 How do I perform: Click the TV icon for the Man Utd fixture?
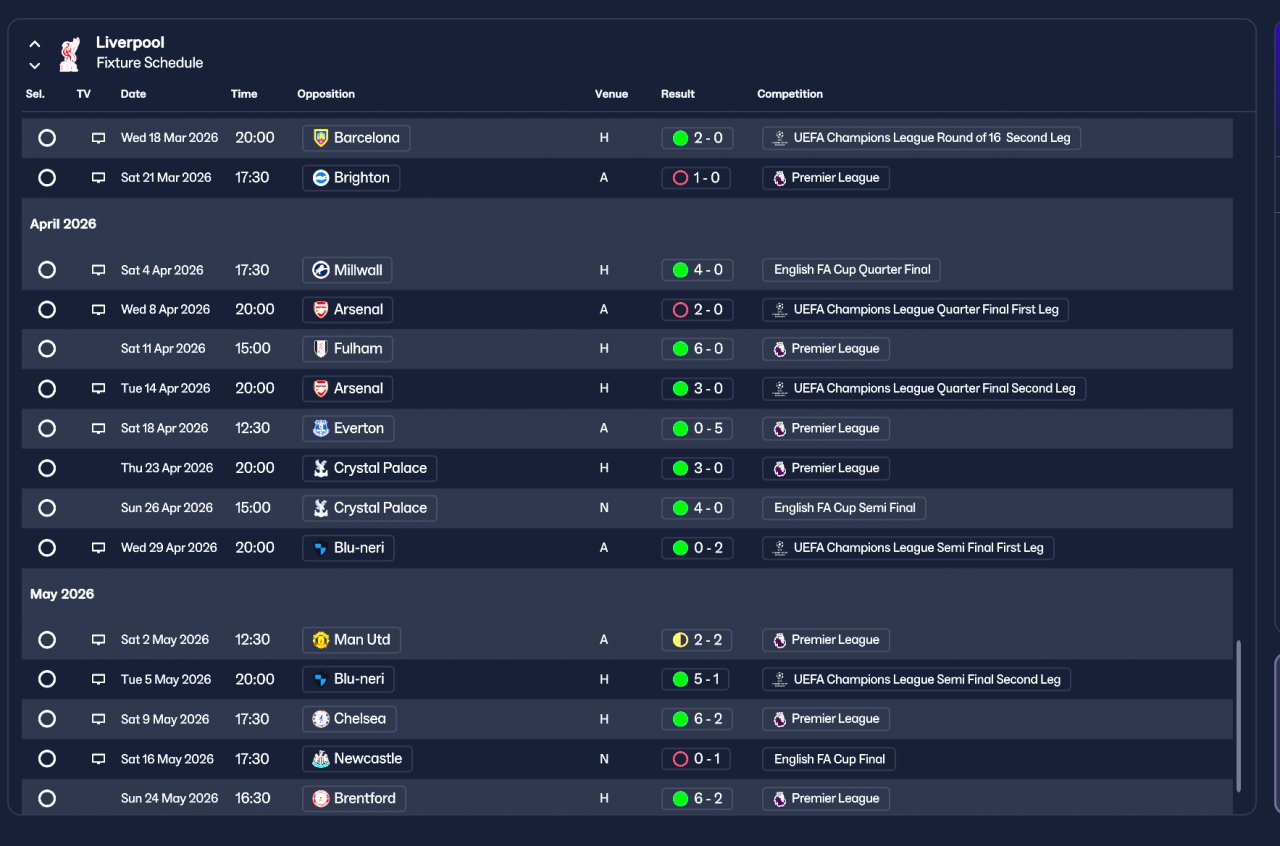point(98,640)
